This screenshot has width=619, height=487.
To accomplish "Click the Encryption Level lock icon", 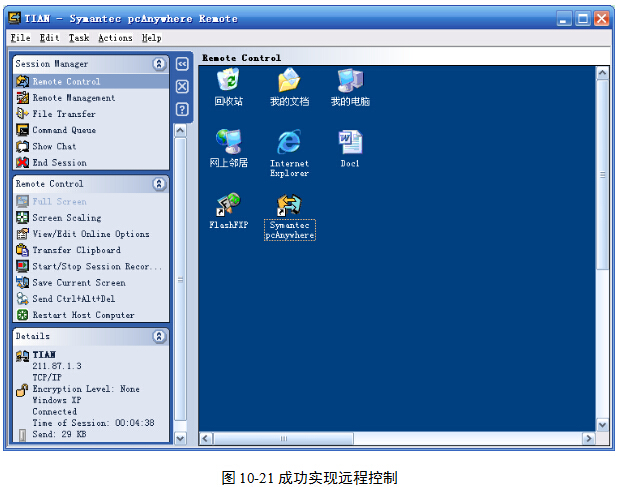I will [22, 390].
